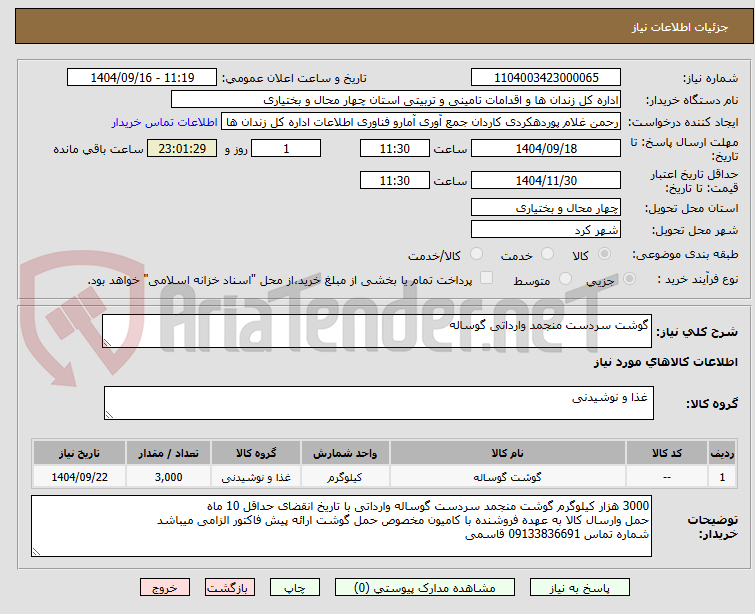Screen dimensions: 755x614
Task: Click the بازگشت back button
Action: coord(230,588)
